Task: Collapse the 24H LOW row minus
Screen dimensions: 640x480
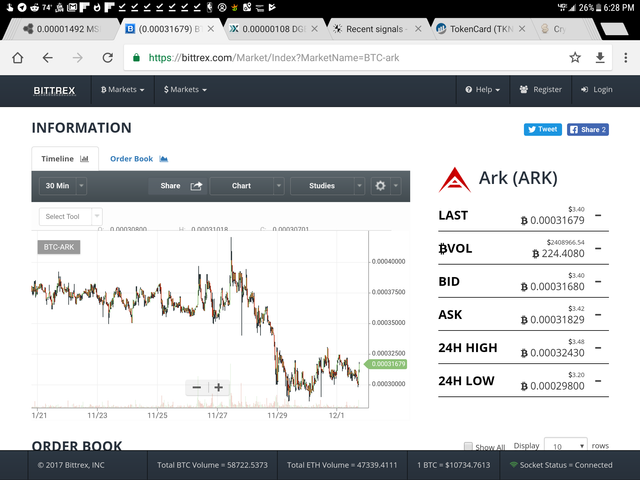Action: (598, 380)
